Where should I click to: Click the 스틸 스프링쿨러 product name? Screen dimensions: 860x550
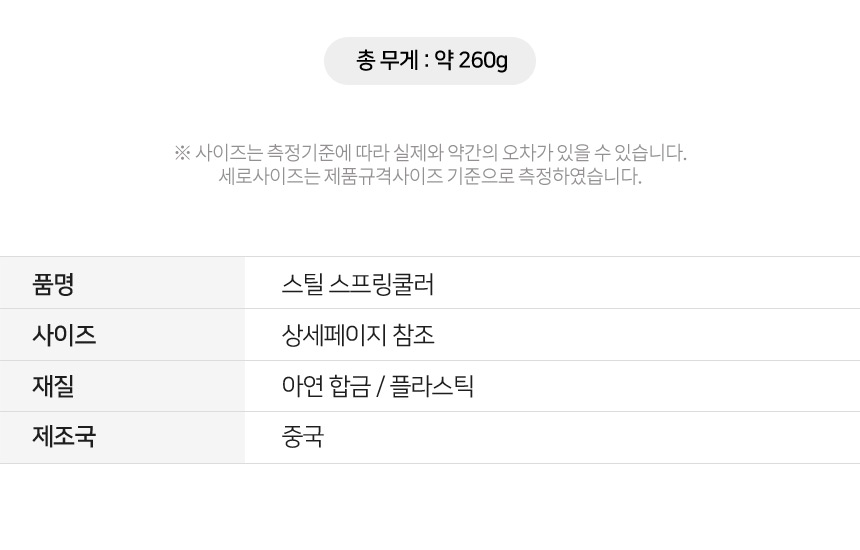(358, 284)
